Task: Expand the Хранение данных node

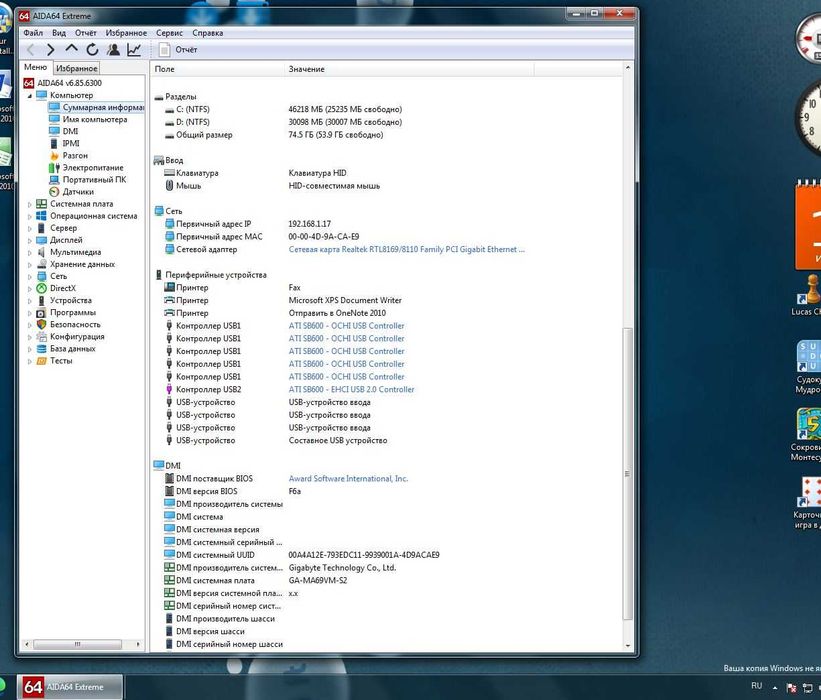Action: pyautogui.click(x=29, y=264)
